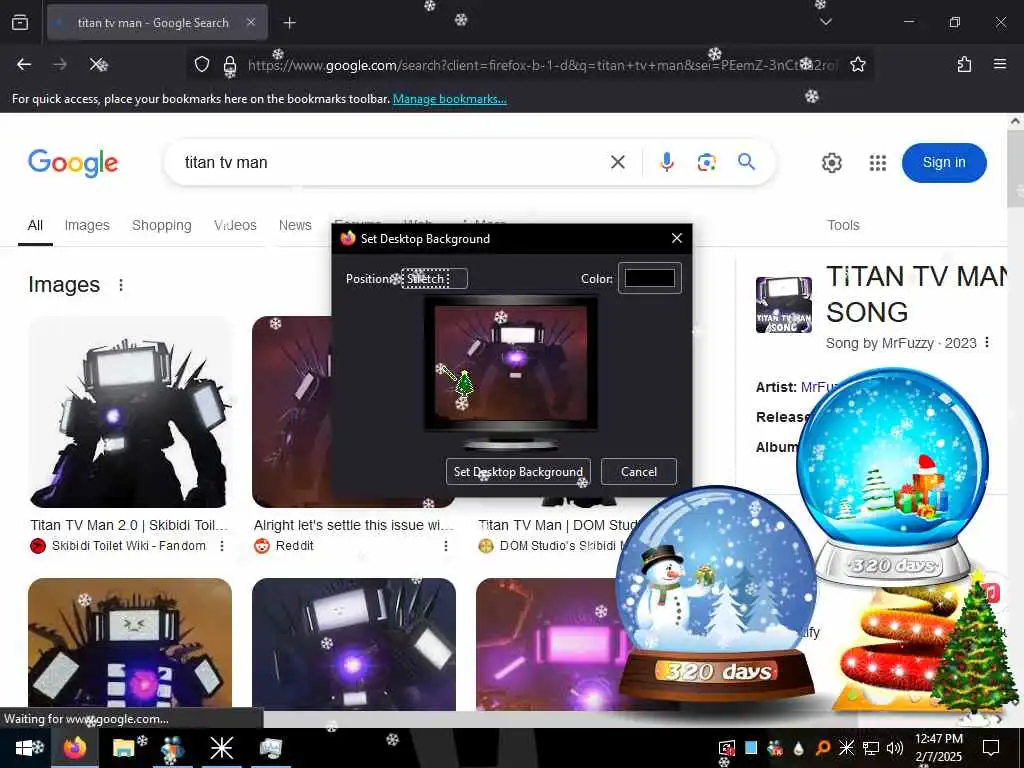1024x768 pixels.
Task: Open a new browser tab
Action: point(289,23)
